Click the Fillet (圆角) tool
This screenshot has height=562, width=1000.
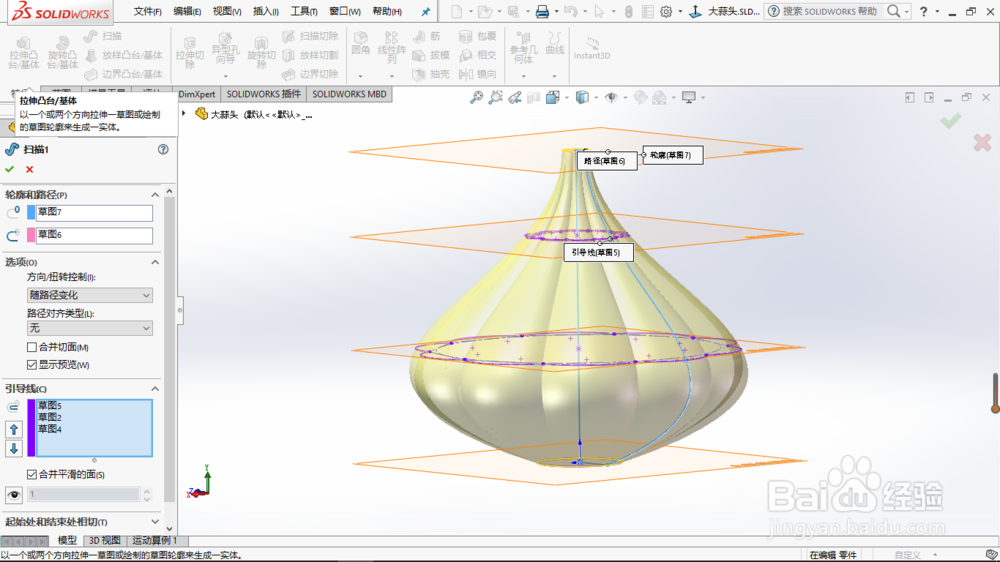coord(360,43)
